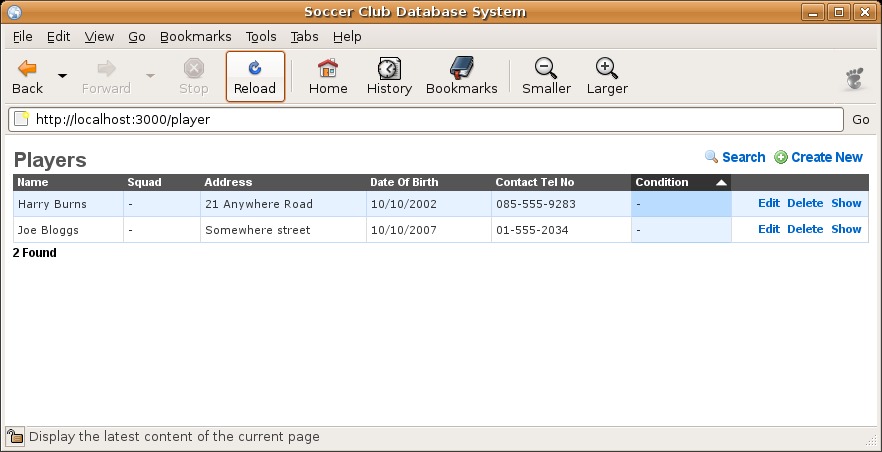Edit the Harry Burns record
The image size is (882, 452).
point(768,203)
